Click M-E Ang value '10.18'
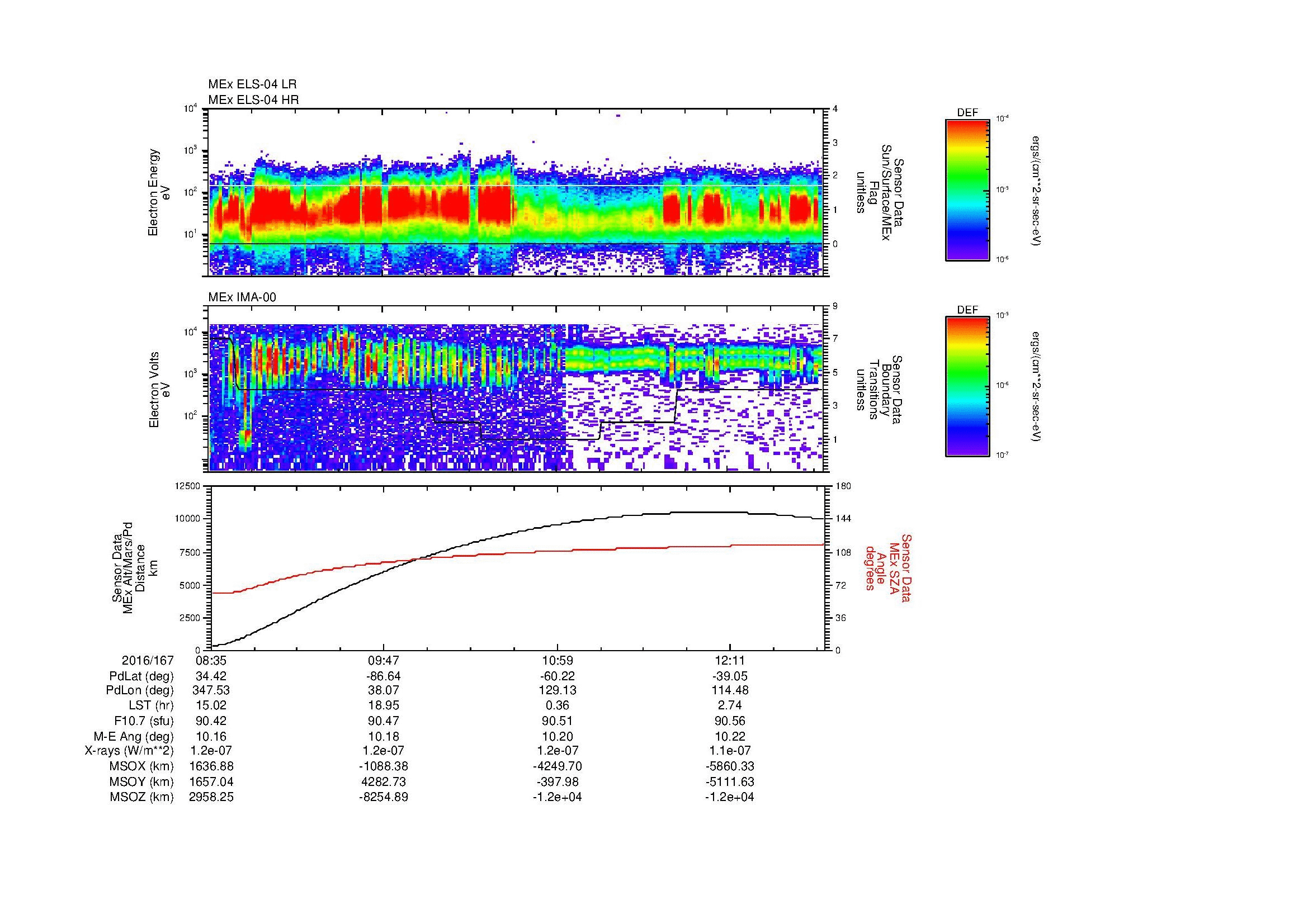1308x924 pixels. coord(384,736)
